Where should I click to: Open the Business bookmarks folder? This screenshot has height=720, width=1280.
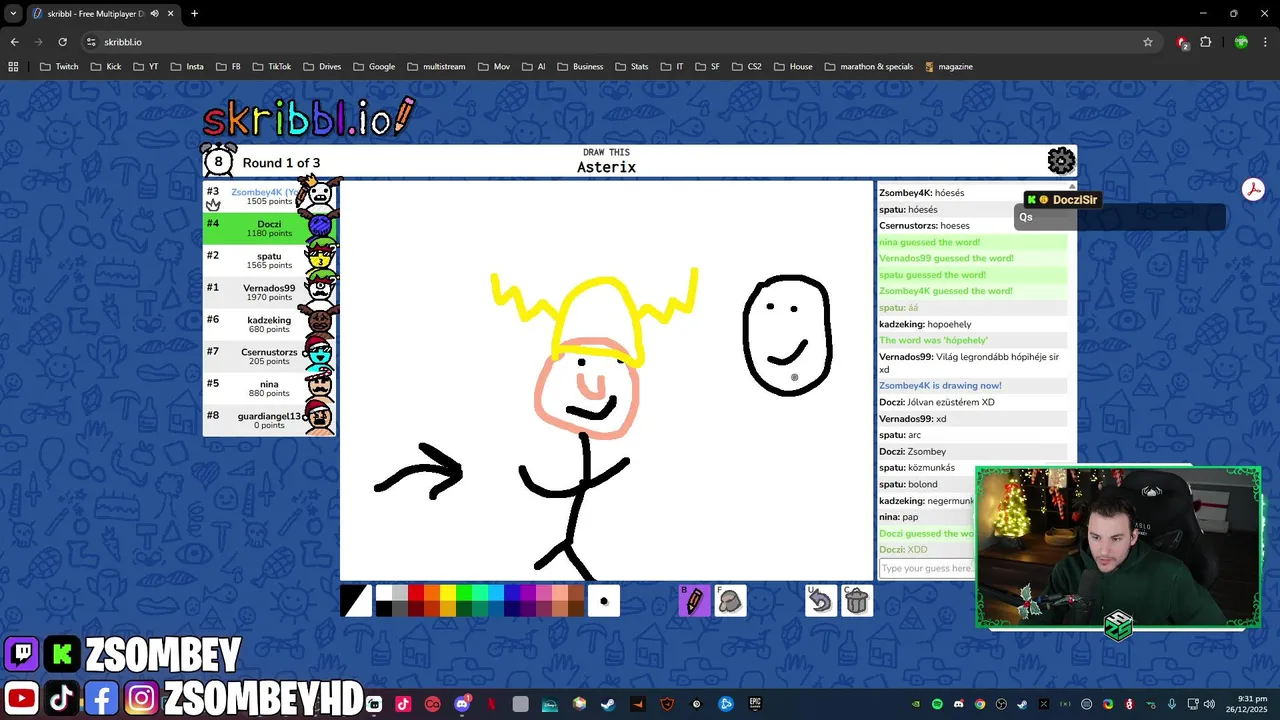pyautogui.click(x=579, y=67)
